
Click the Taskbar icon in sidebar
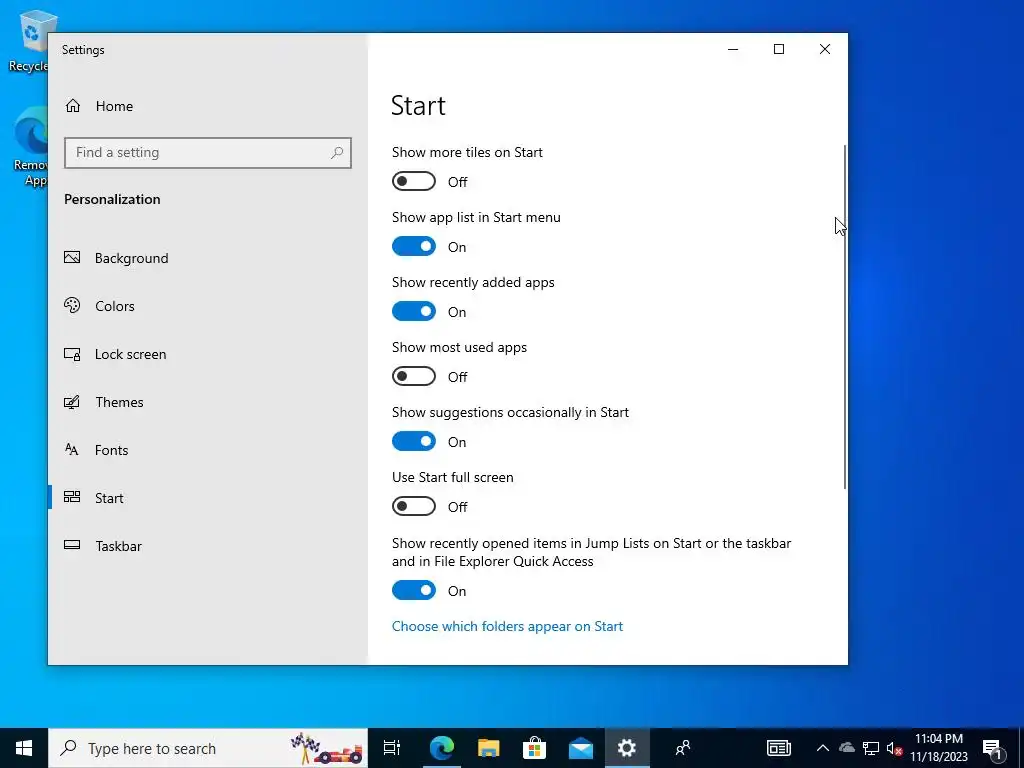pos(72,545)
